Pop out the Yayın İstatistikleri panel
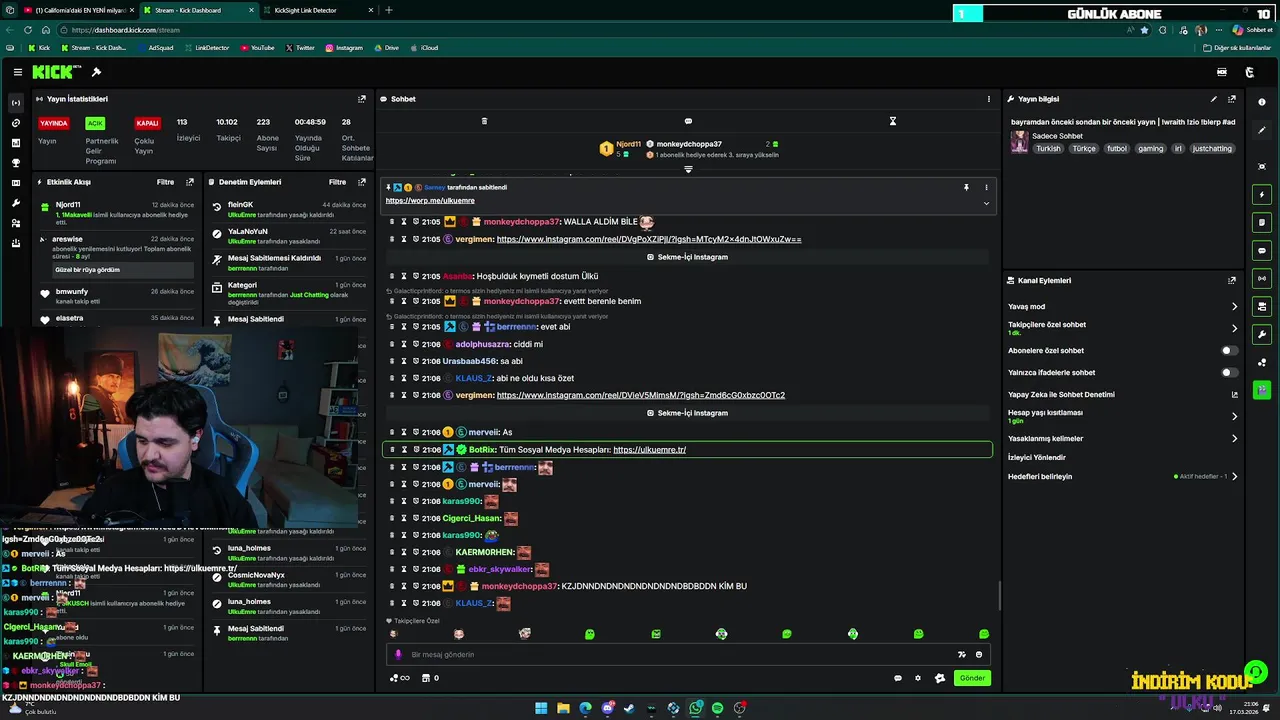This screenshot has width=1280, height=720. coord(362,99)
